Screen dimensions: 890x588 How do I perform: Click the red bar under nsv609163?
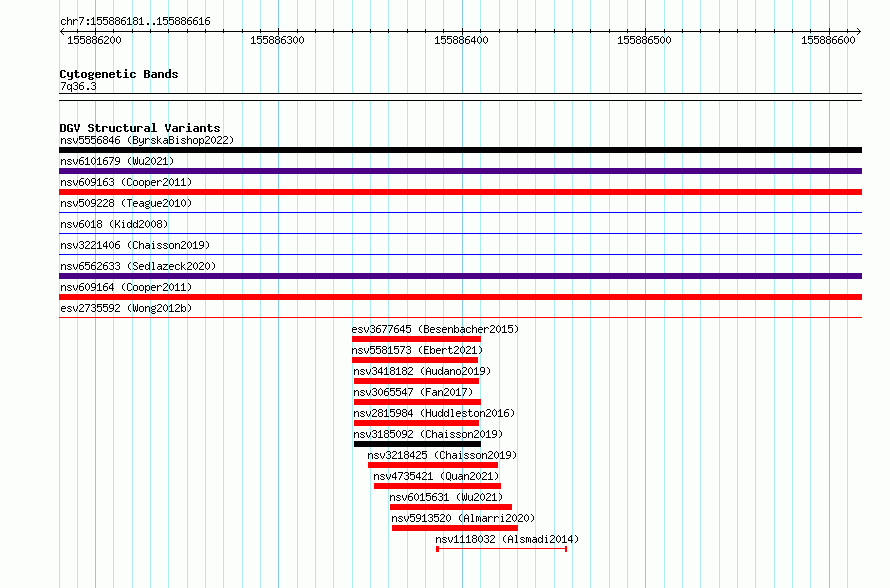tap(460, 192)
